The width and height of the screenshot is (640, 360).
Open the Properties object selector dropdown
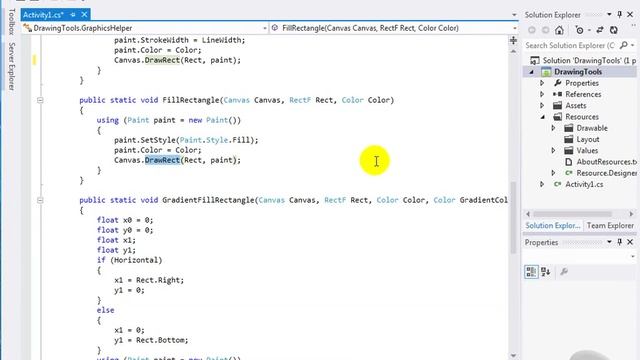pos(633,256)
